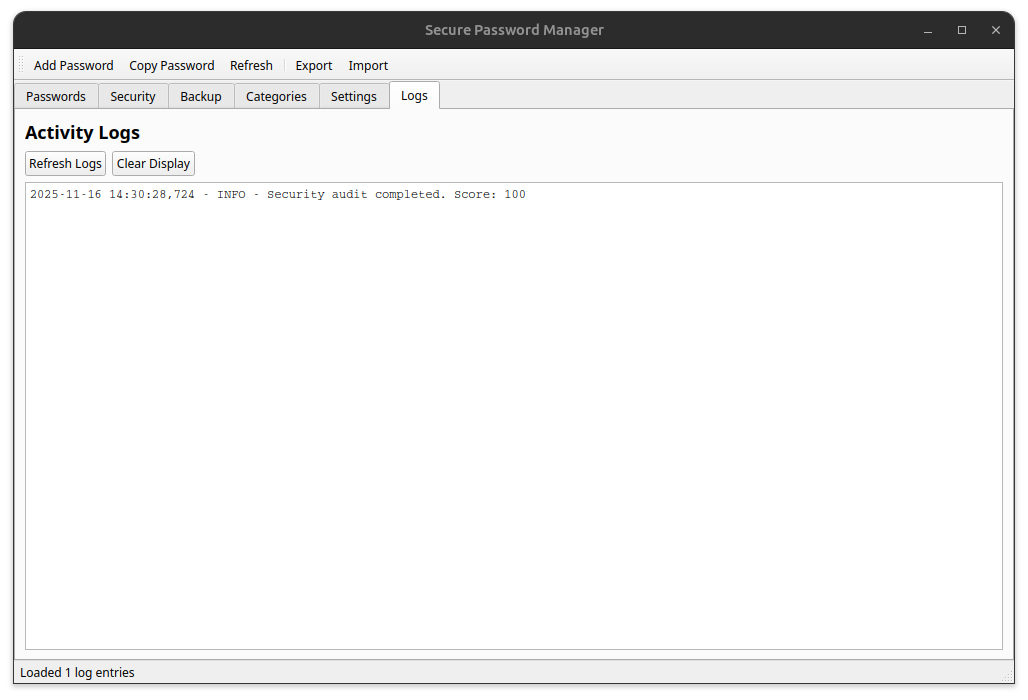Go to the Backup tab
This screenshot has width=1028, height=700.
pyautogui.click(x=201, y=96)
